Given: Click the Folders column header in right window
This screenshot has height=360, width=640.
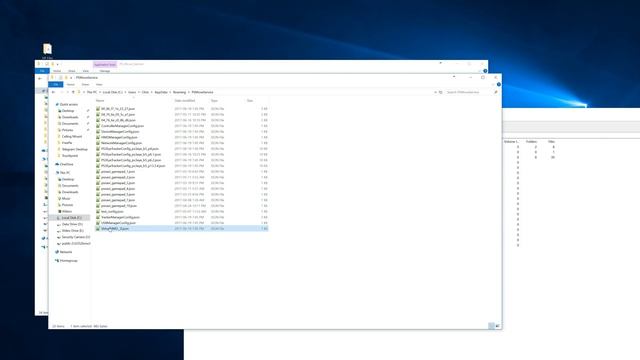Looking at the screenshot, I should pos(531,142).
